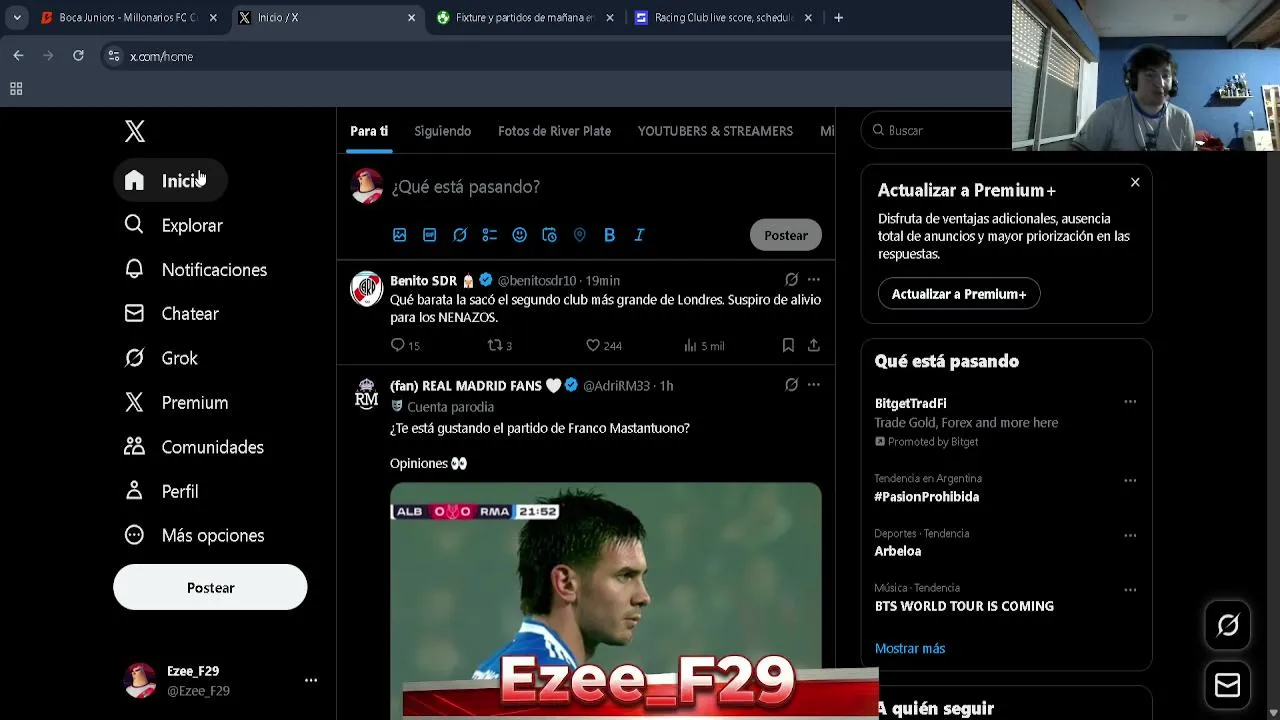Bookmark the Benito SDR post
Screen dimensions: 1280x720
(x=788, y=345)
